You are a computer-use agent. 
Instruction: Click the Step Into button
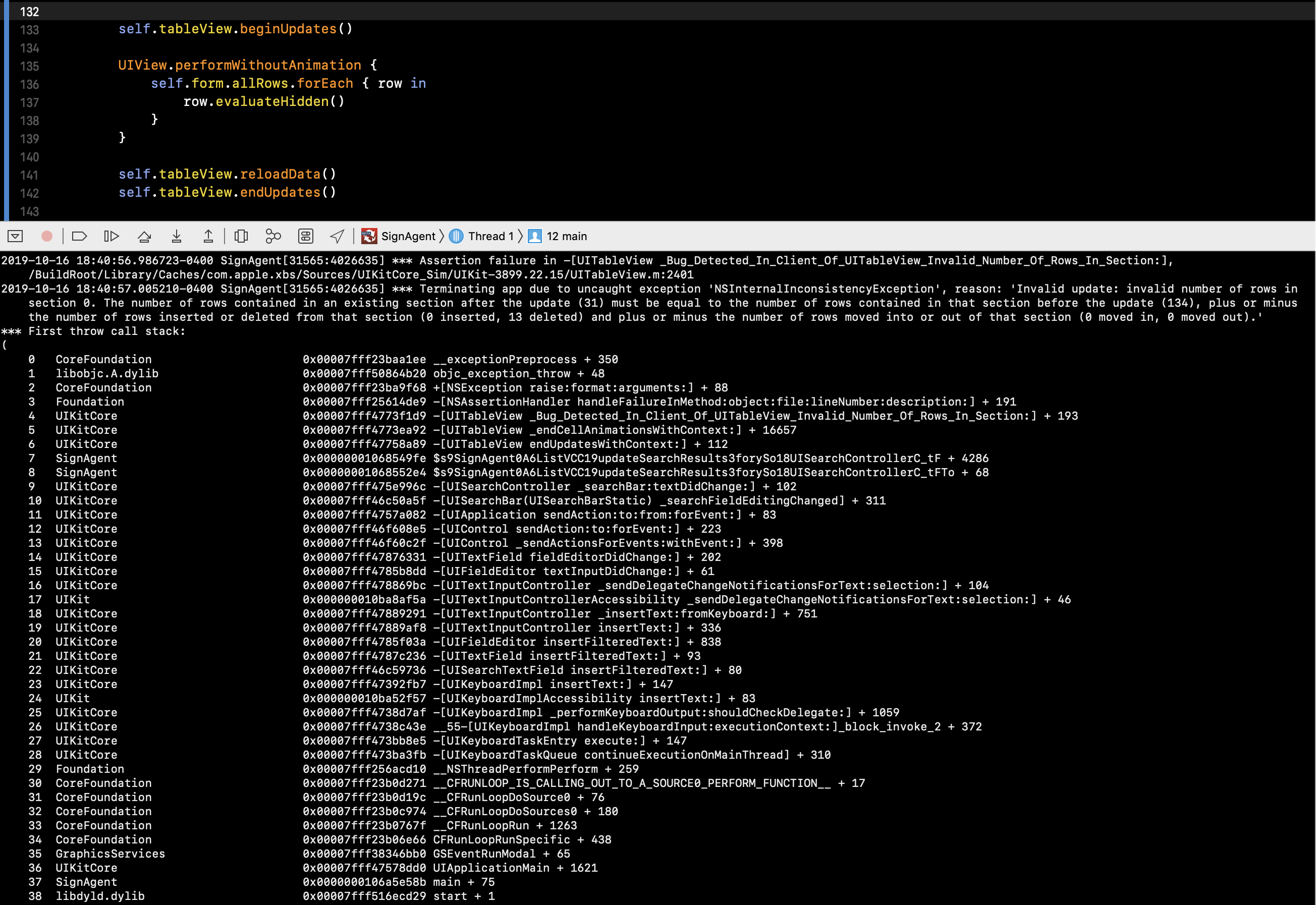tap(177, 236)
